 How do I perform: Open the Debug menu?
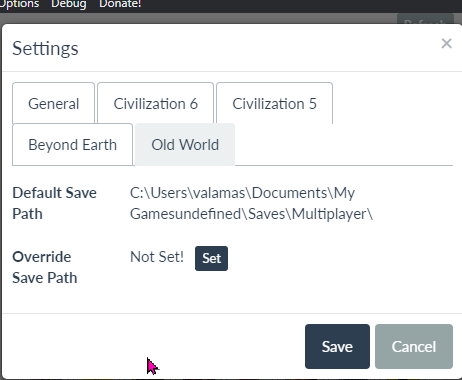[69, 4]
